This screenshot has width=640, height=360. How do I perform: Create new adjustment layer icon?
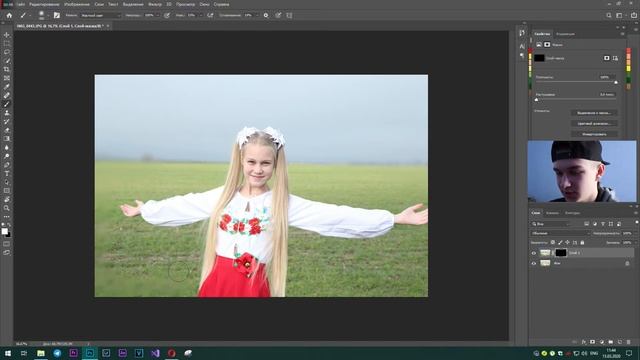(x=602, y=342)
